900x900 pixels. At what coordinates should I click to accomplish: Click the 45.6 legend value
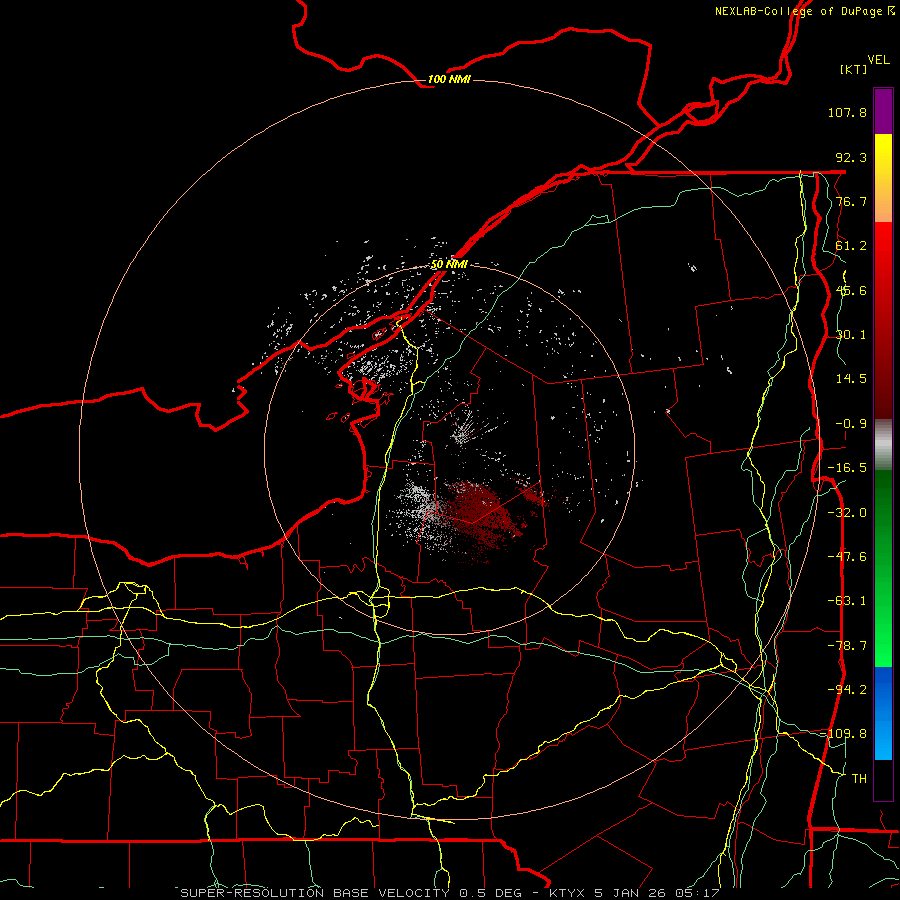click(851, 290)
